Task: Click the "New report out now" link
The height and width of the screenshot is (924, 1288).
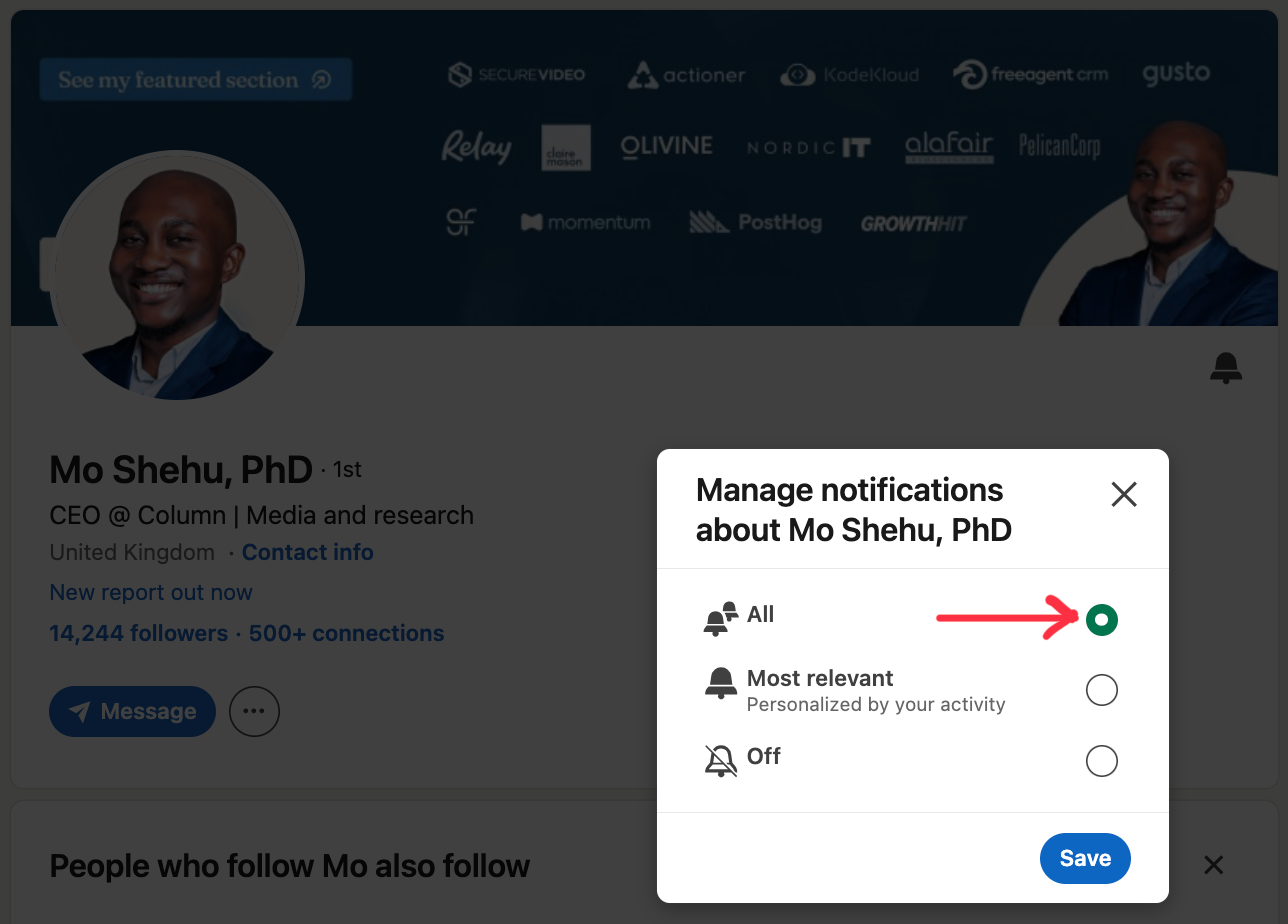Action: (151, 592)
